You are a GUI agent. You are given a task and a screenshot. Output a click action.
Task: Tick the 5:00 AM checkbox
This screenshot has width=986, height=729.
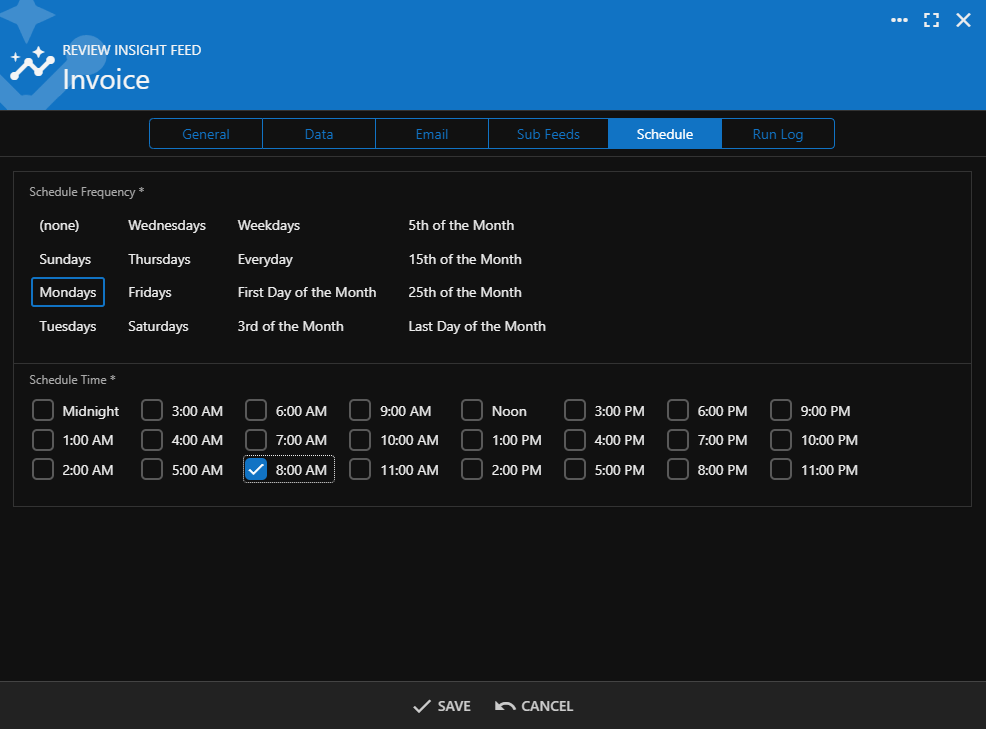tap(152, 469)
